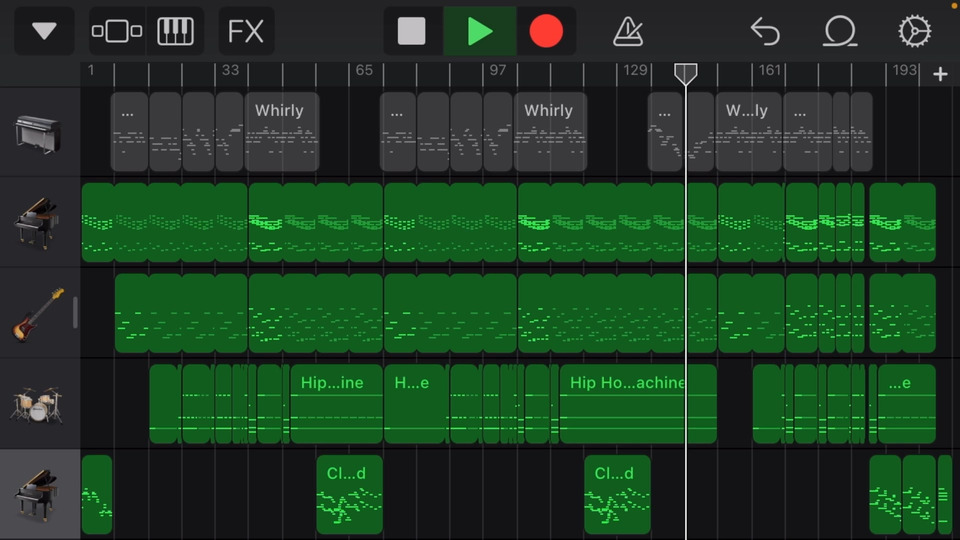Start playback with the green Play button
960x540 pixels.
[x=479, y=31]
